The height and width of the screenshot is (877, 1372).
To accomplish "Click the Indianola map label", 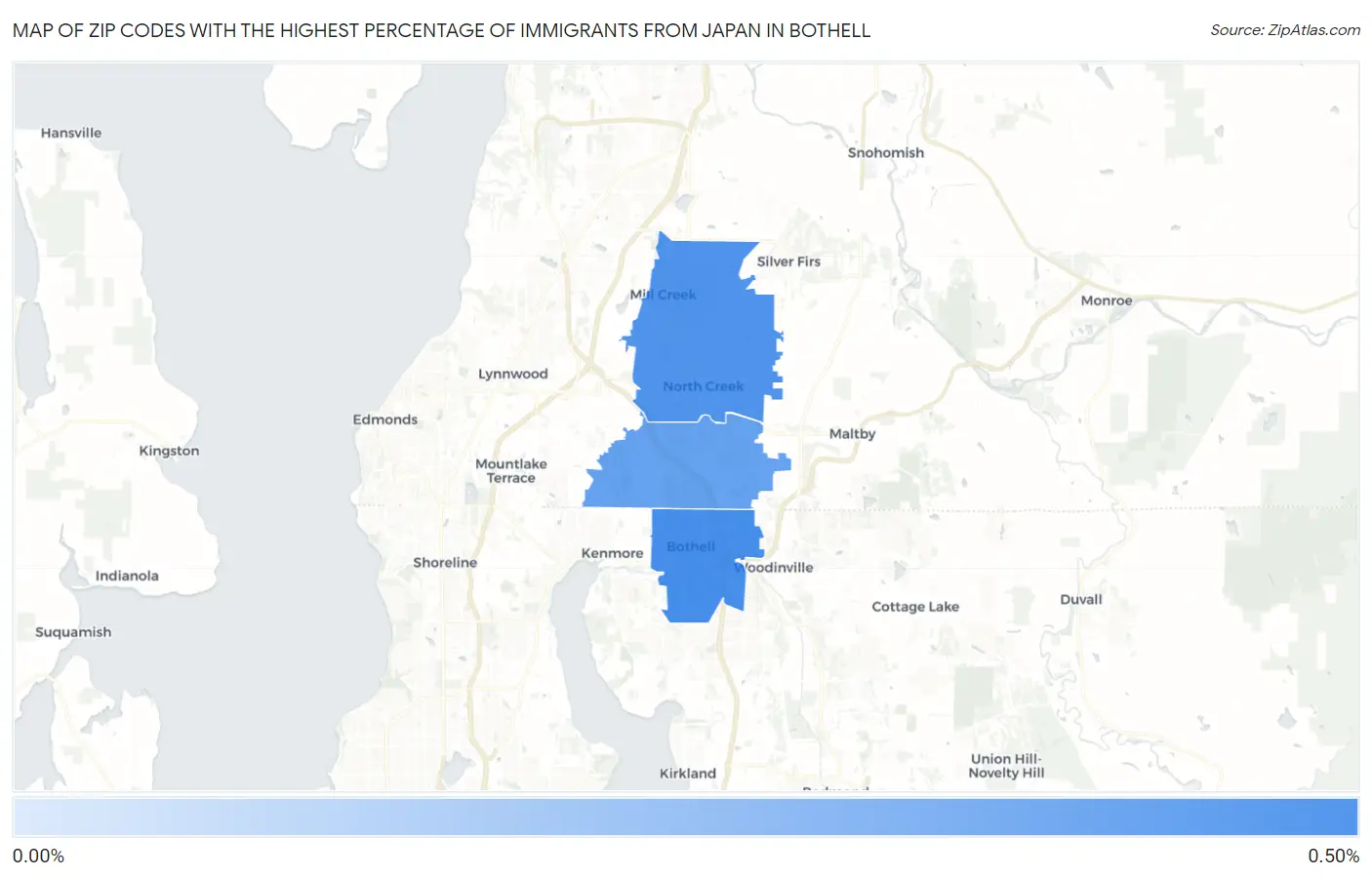I will click(127, 576).
